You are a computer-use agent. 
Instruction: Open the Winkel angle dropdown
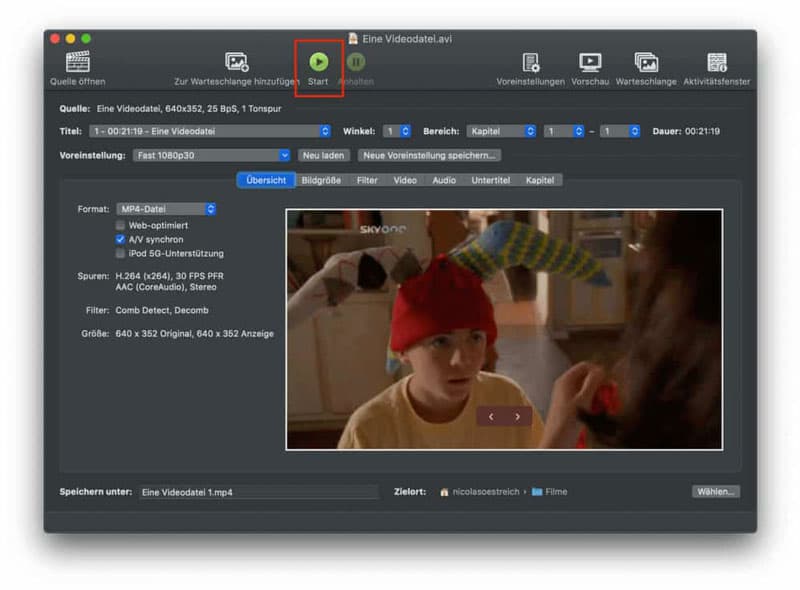396,131
